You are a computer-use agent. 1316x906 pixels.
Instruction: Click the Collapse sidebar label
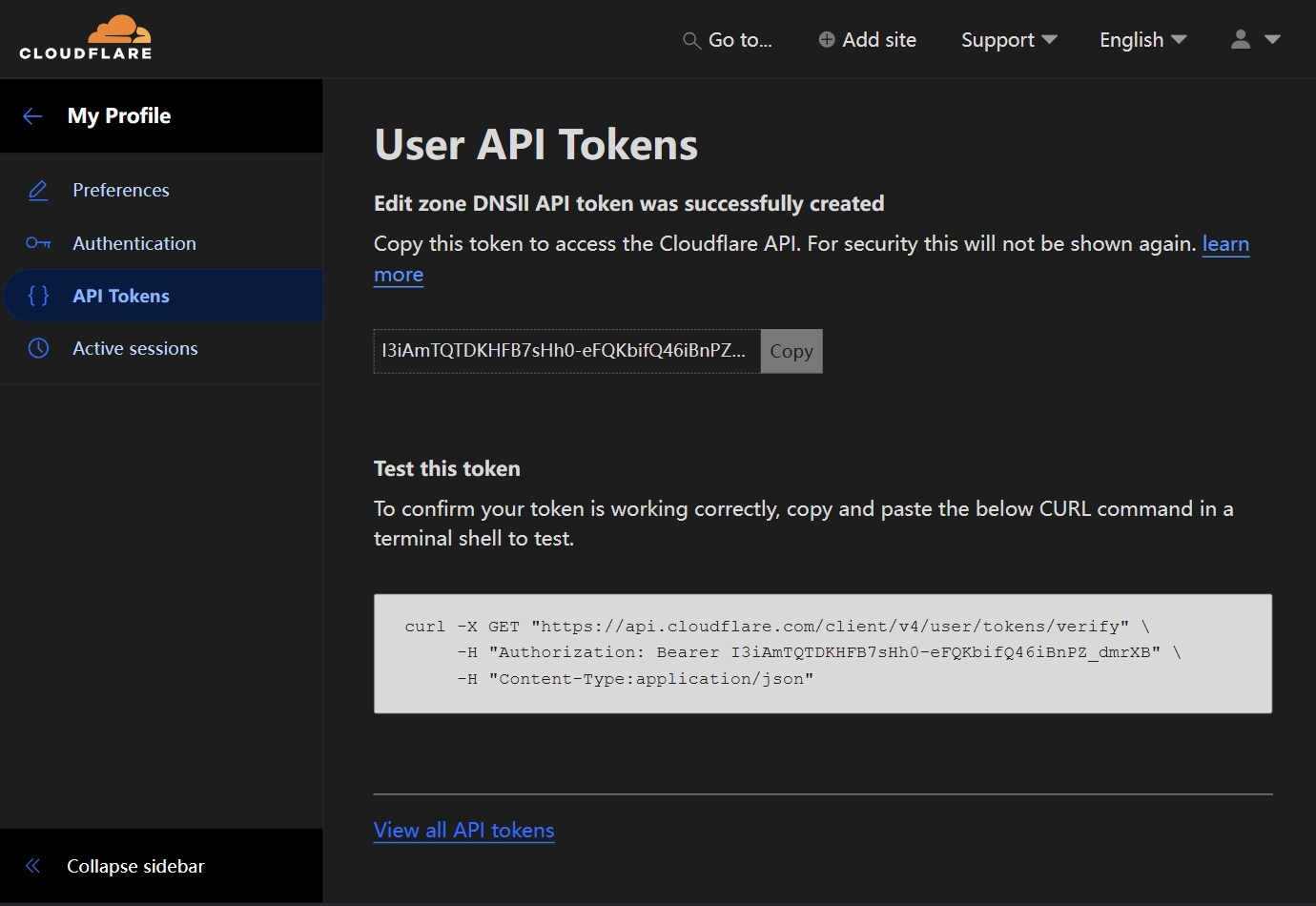tap(135, 866)
